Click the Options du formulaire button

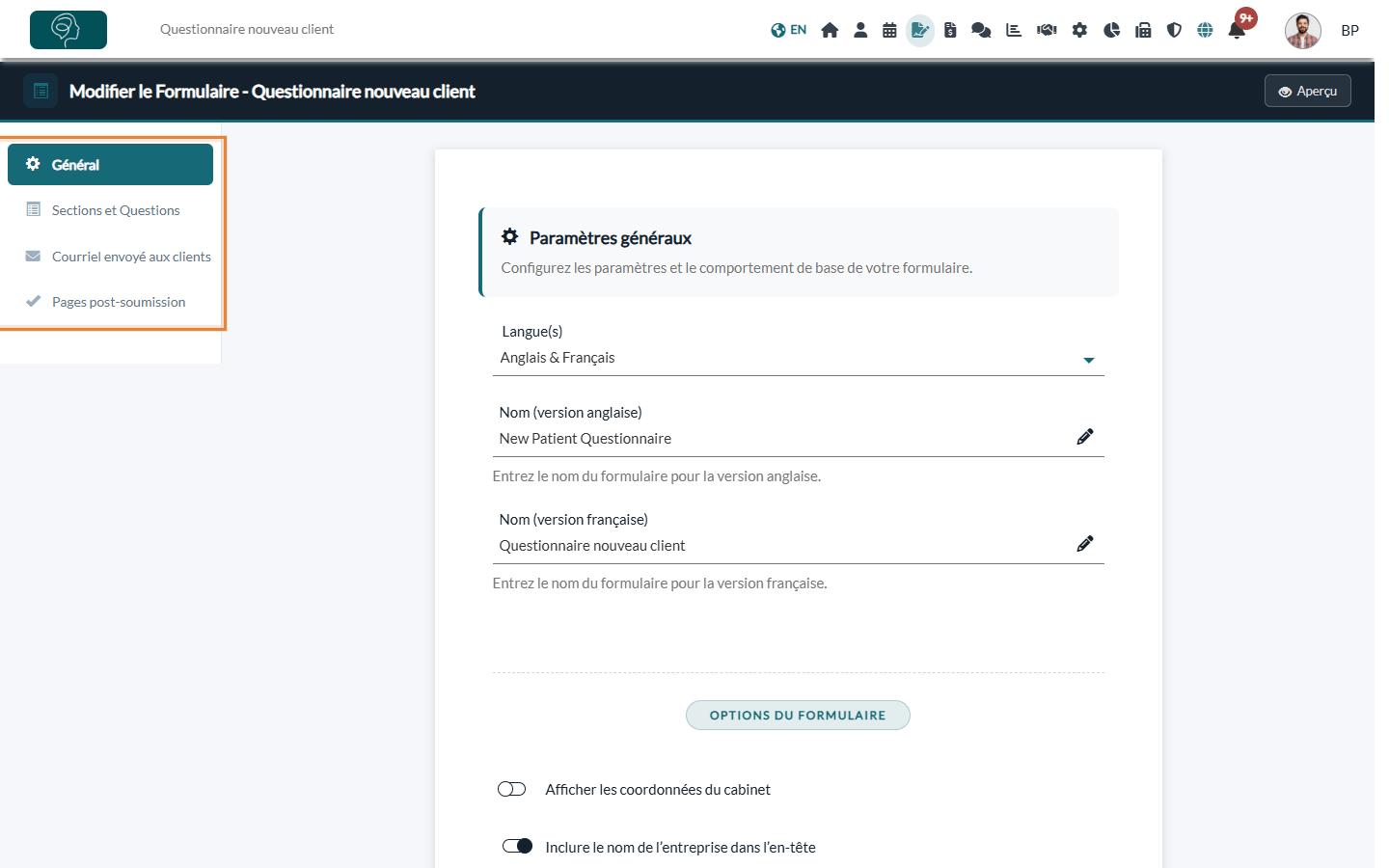pyautogui.click(x=798, y=716)
